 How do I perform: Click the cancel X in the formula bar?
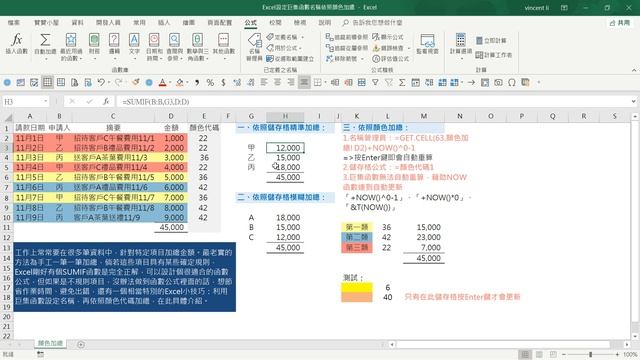click(x=72, y=101)
